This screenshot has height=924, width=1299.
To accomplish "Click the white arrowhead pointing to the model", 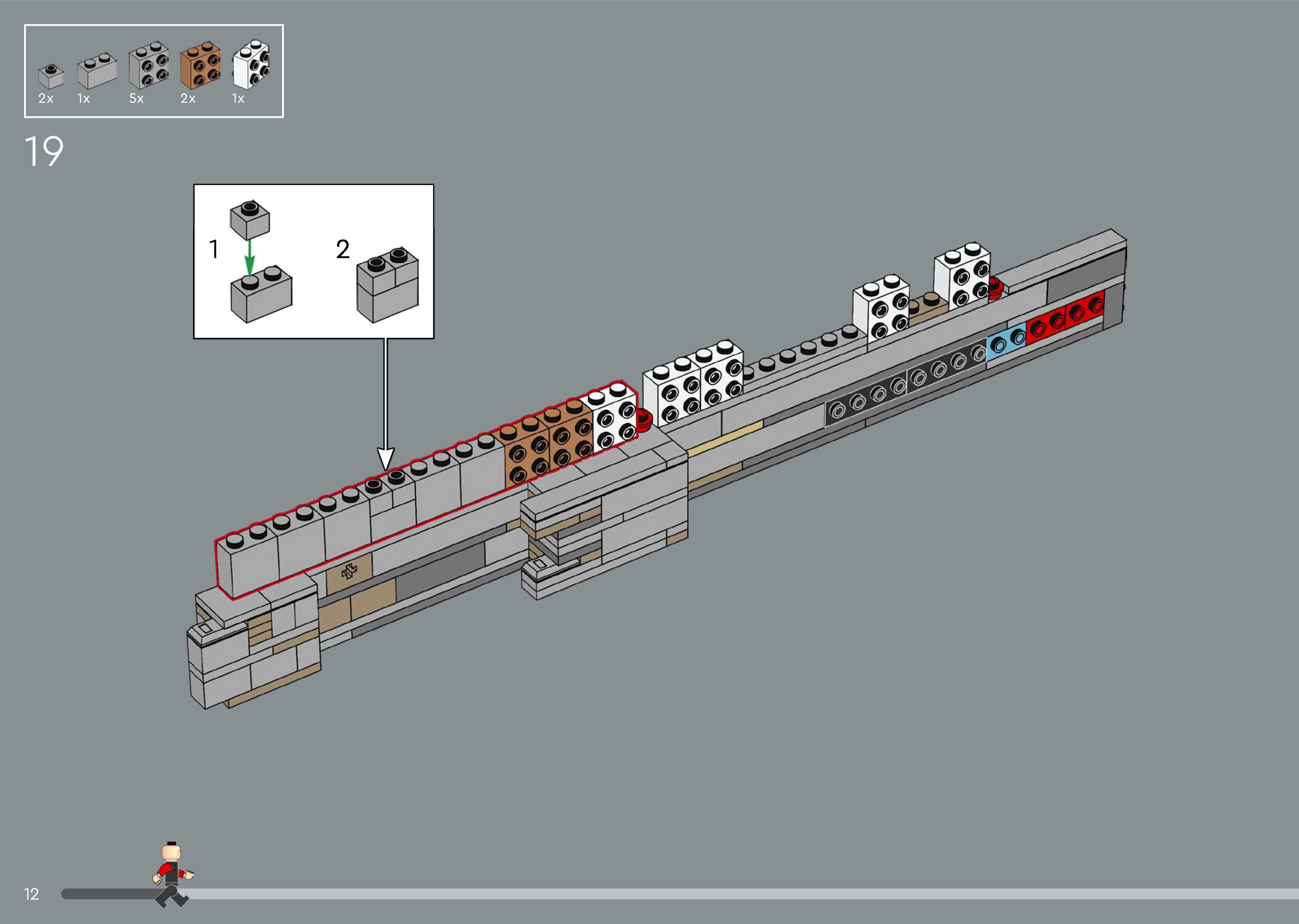I will (x=386, y=458).
